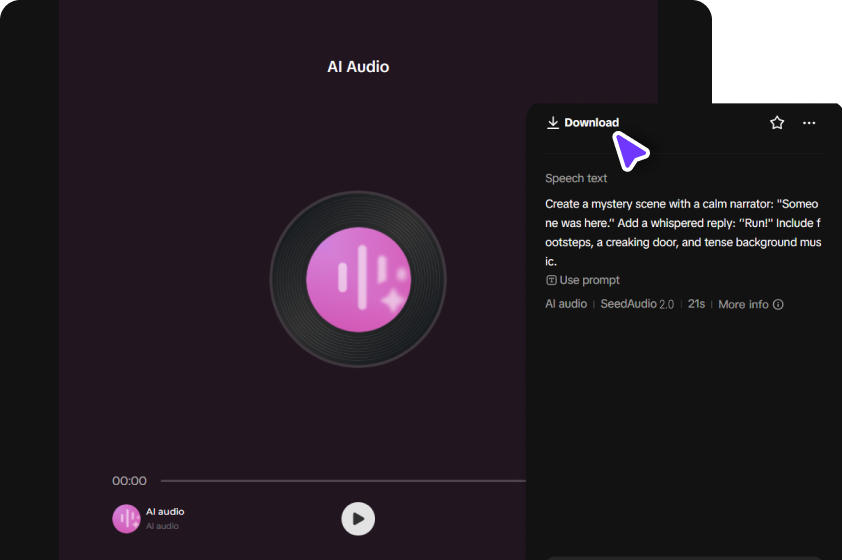Click the 'Speech text' heading
Viewport: 842px width, 560px height.
click(576, 178)
